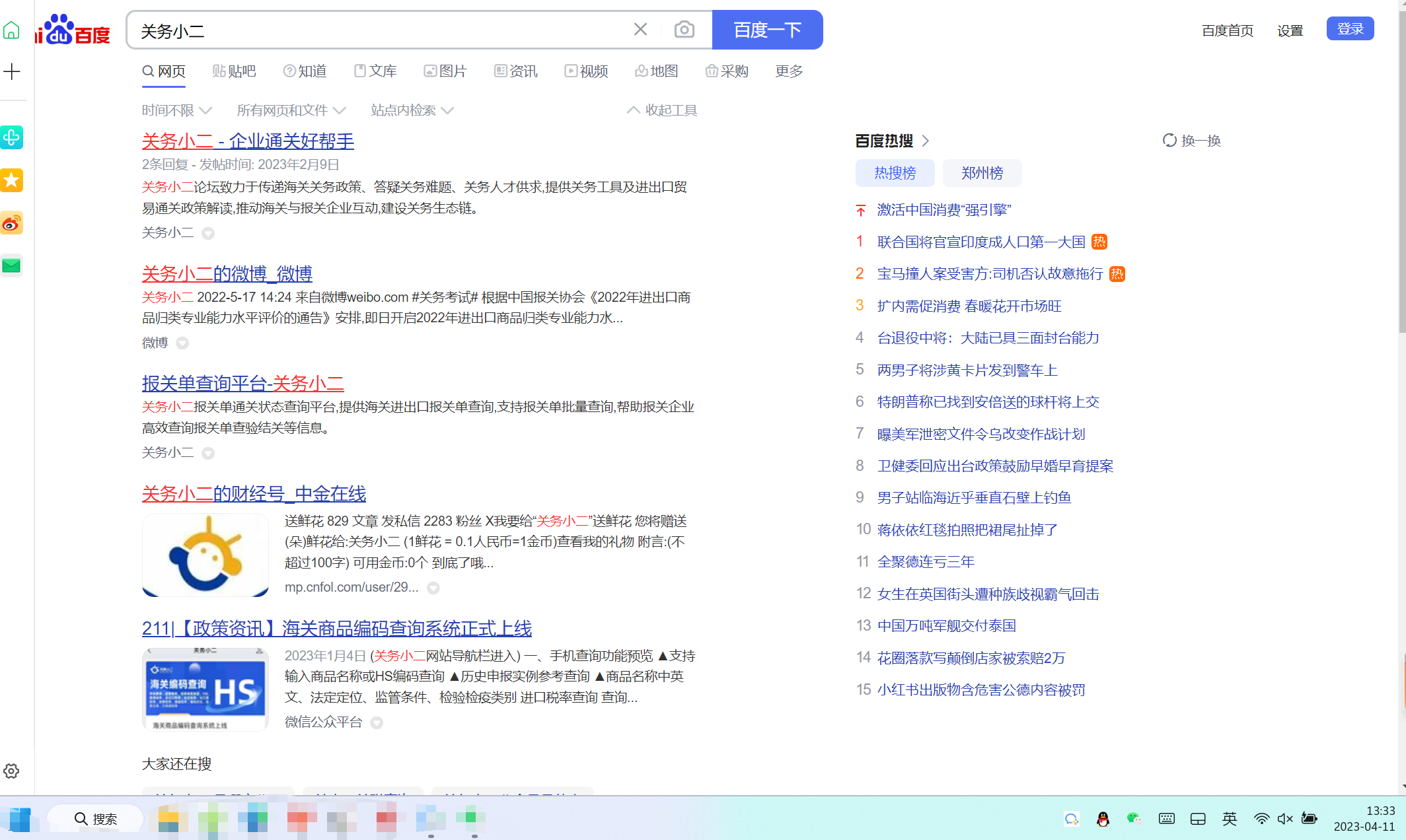Open hot search 激活中国消费"强引擎"
Image resolution: width=1406 pixels, height=840 pixels.
[x=944, y=210]
